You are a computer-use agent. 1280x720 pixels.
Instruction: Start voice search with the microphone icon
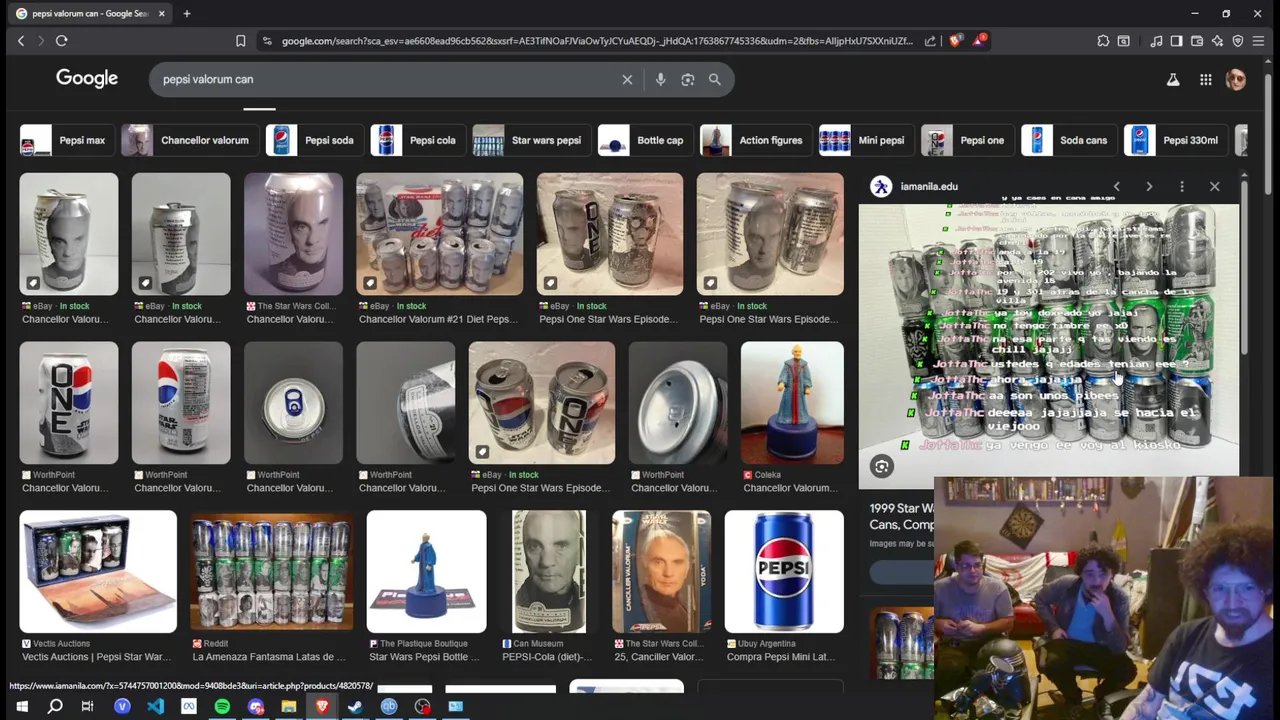click(x=660, y=79)
